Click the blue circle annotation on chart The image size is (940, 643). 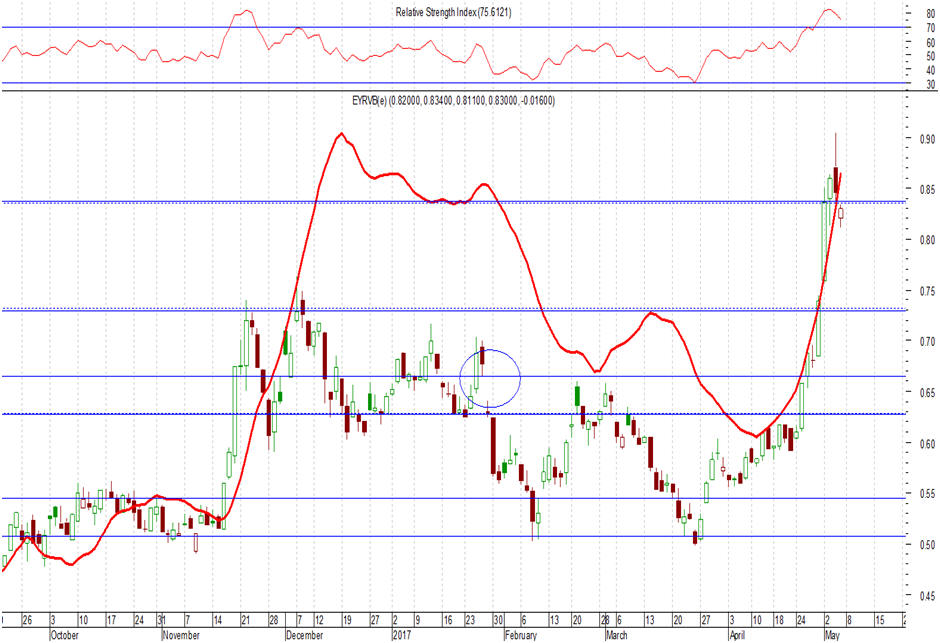coord(490,378)
